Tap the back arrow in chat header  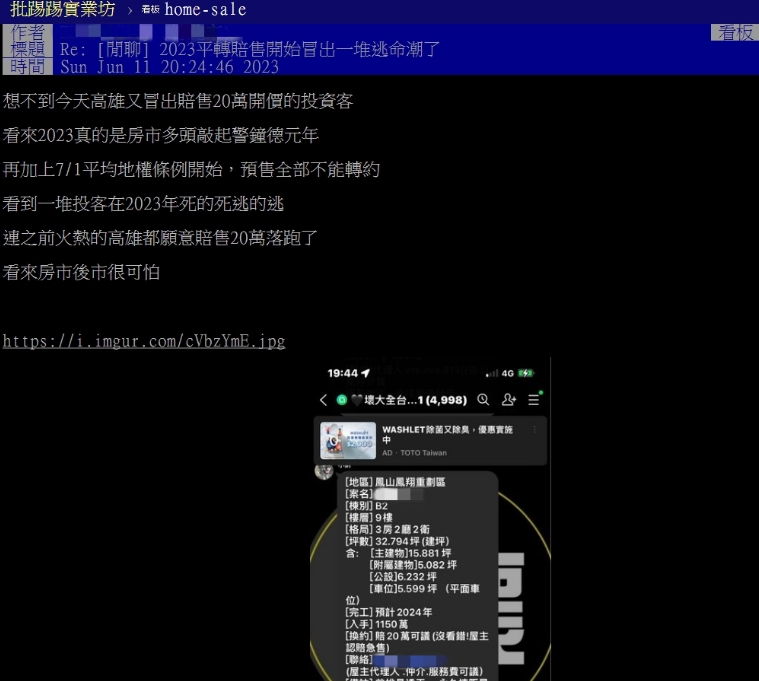click(x=323, y=400)
